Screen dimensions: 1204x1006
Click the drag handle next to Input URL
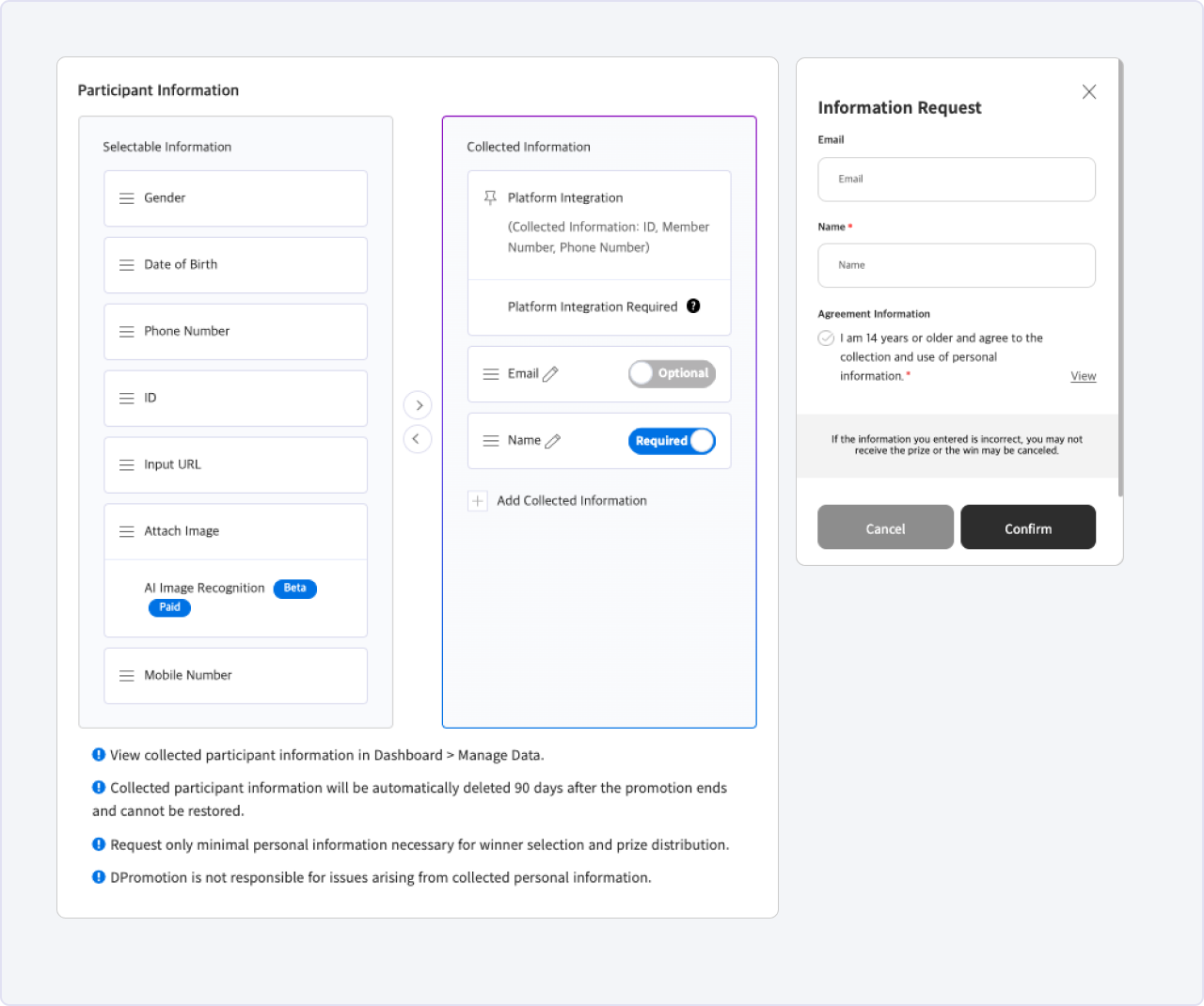pos(126,465)
